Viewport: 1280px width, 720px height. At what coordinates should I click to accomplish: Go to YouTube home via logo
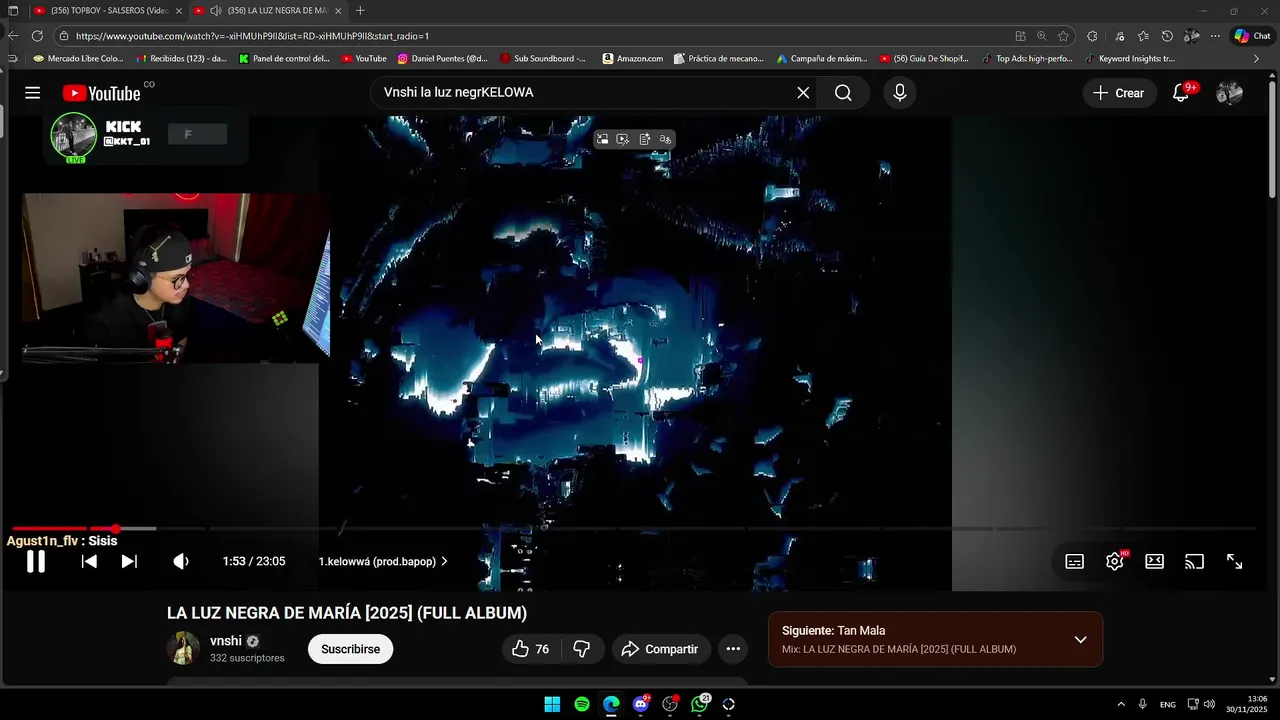(x=101, y=93)
